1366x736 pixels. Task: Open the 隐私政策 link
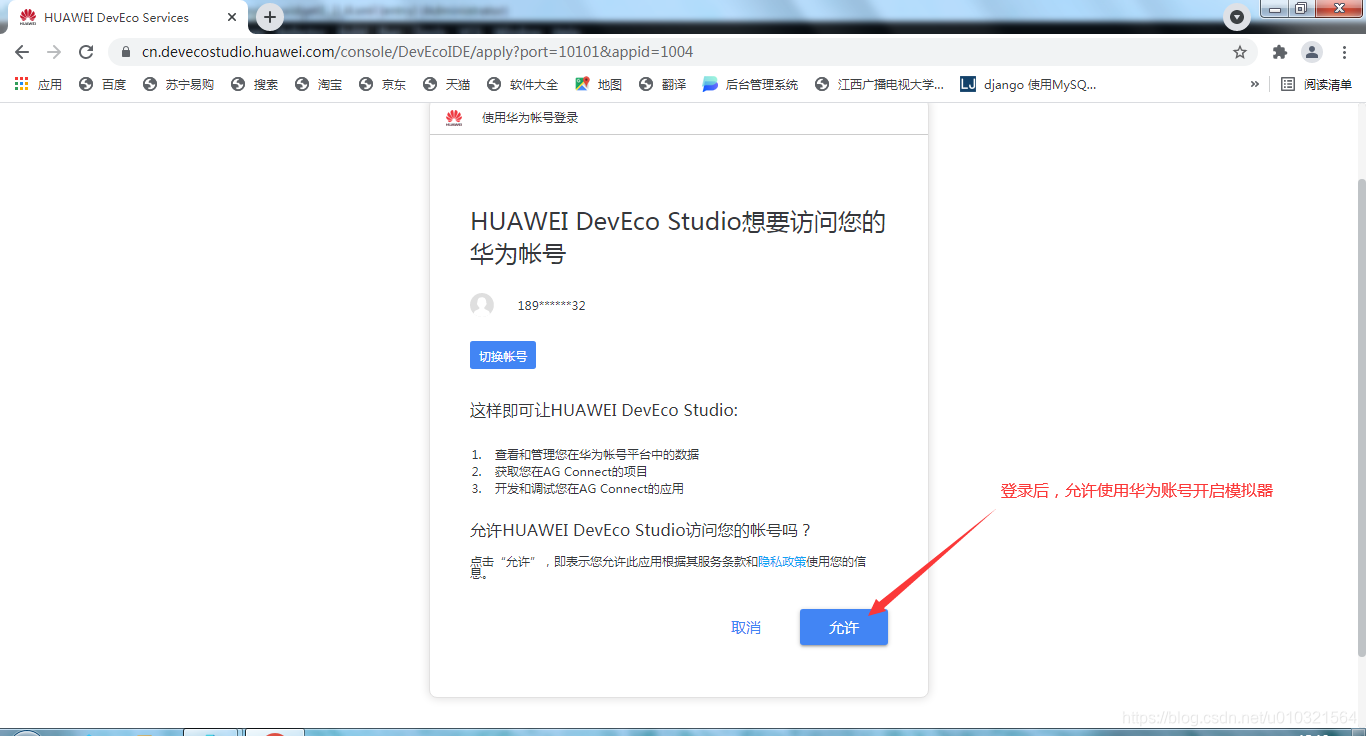pos(782,561)
